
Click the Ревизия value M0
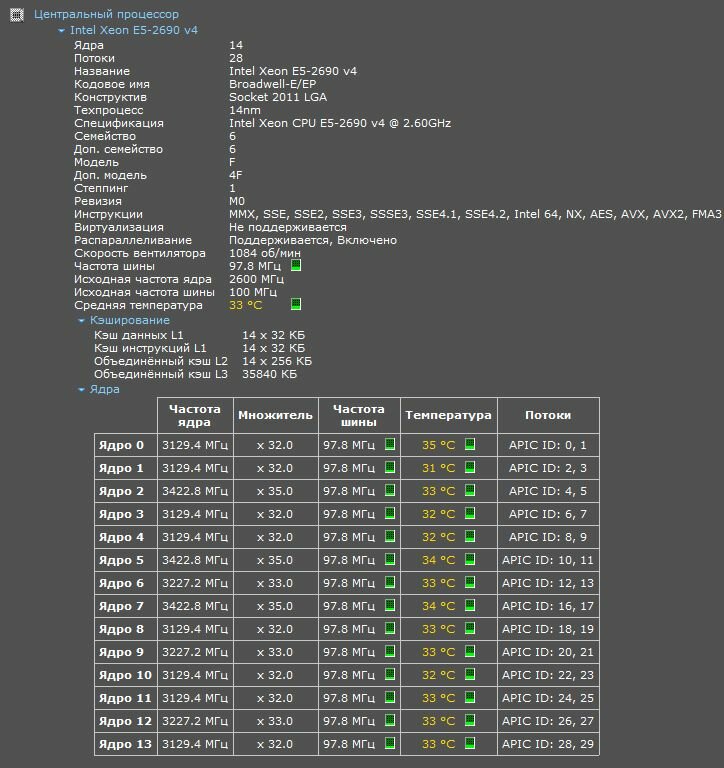coord(237,201)
